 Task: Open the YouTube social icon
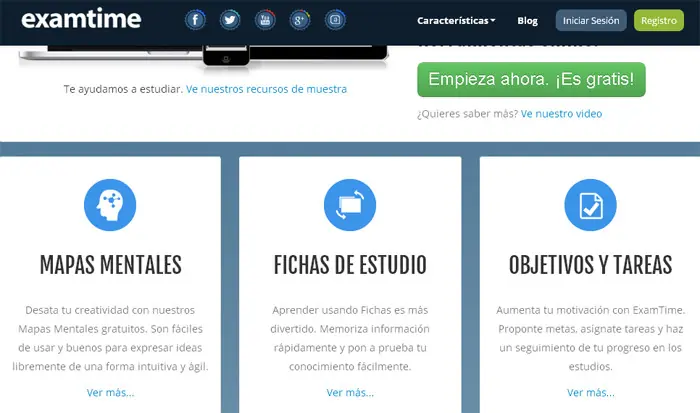pyautogui.click(x=265, y=20)
